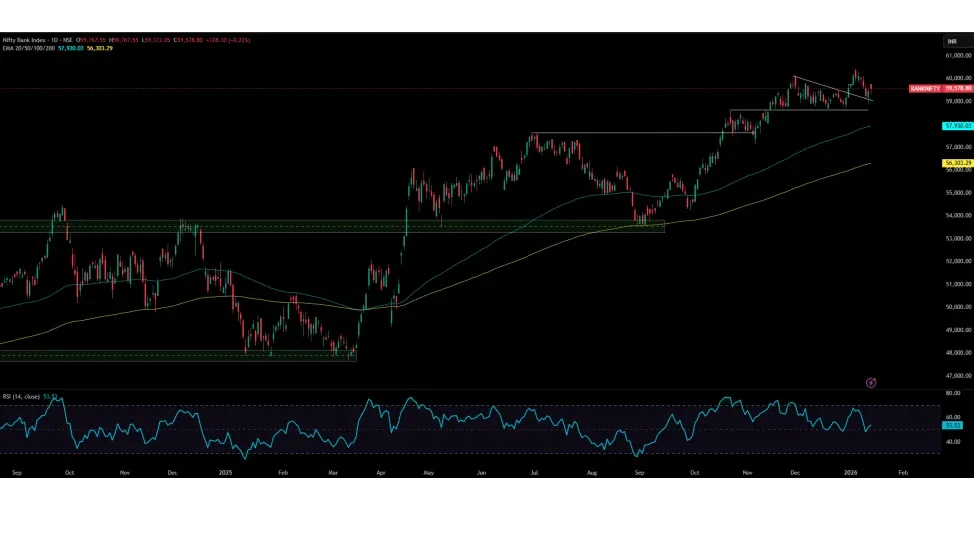Click the Sep label at time axis start
974x548 pixels.
point(17,473)
